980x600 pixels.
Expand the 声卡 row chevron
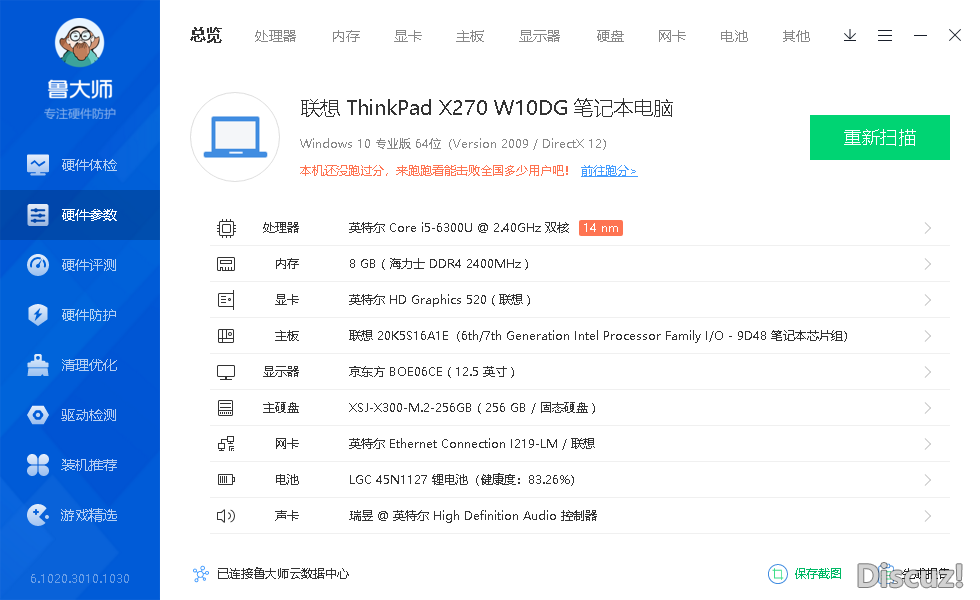pos(928,516)
